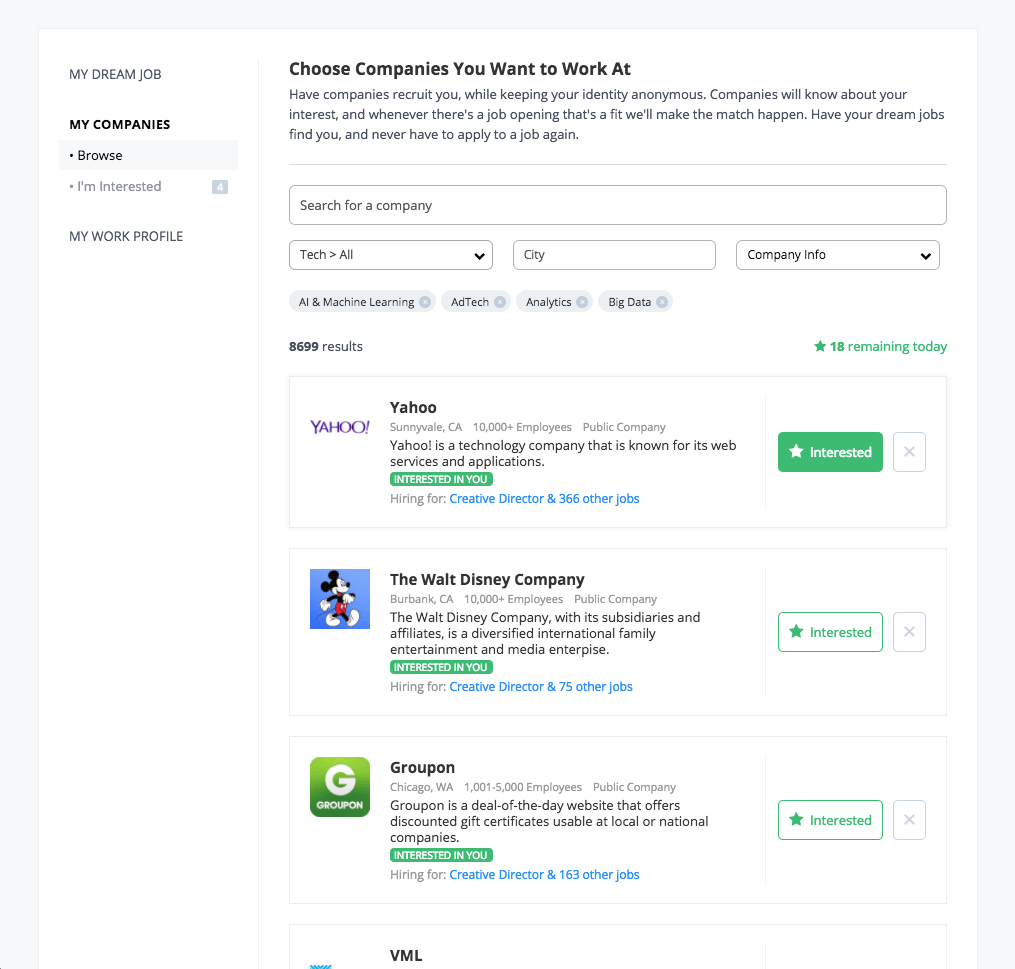The height and width of the screenshot is (969, 1015).
Task: Dismiss the Yahoo company card
Action: click(x=909, y=452)
